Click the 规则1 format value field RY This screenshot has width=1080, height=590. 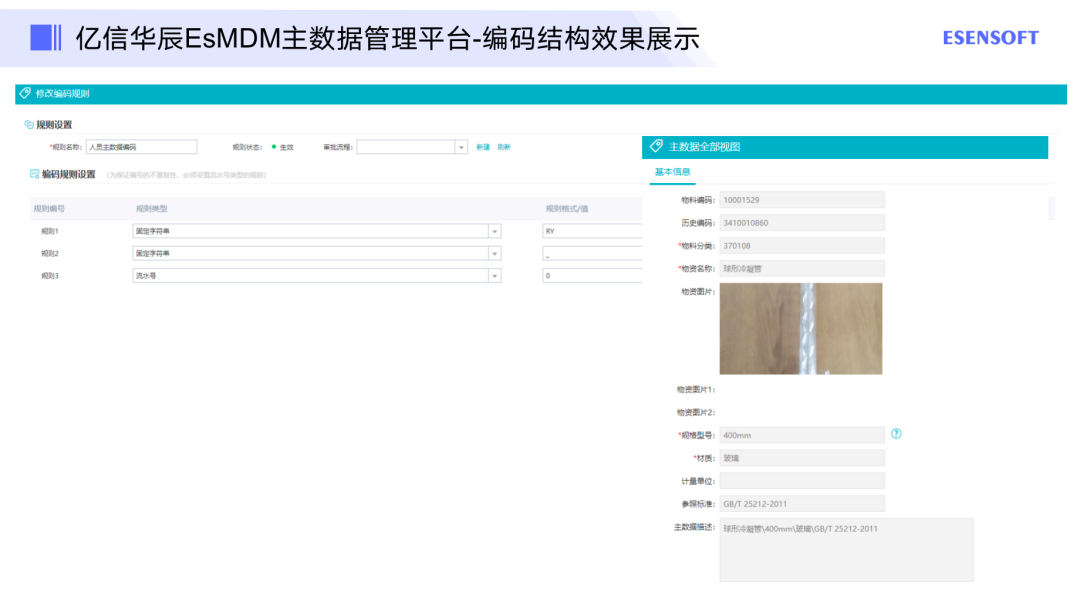click(x=592, y=231)
